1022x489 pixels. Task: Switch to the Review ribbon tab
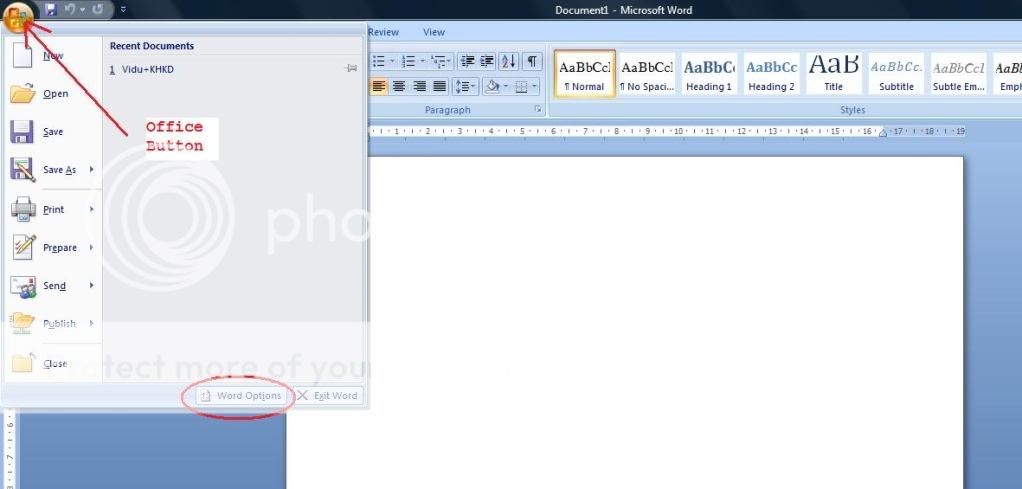click(x=383, y=32)
